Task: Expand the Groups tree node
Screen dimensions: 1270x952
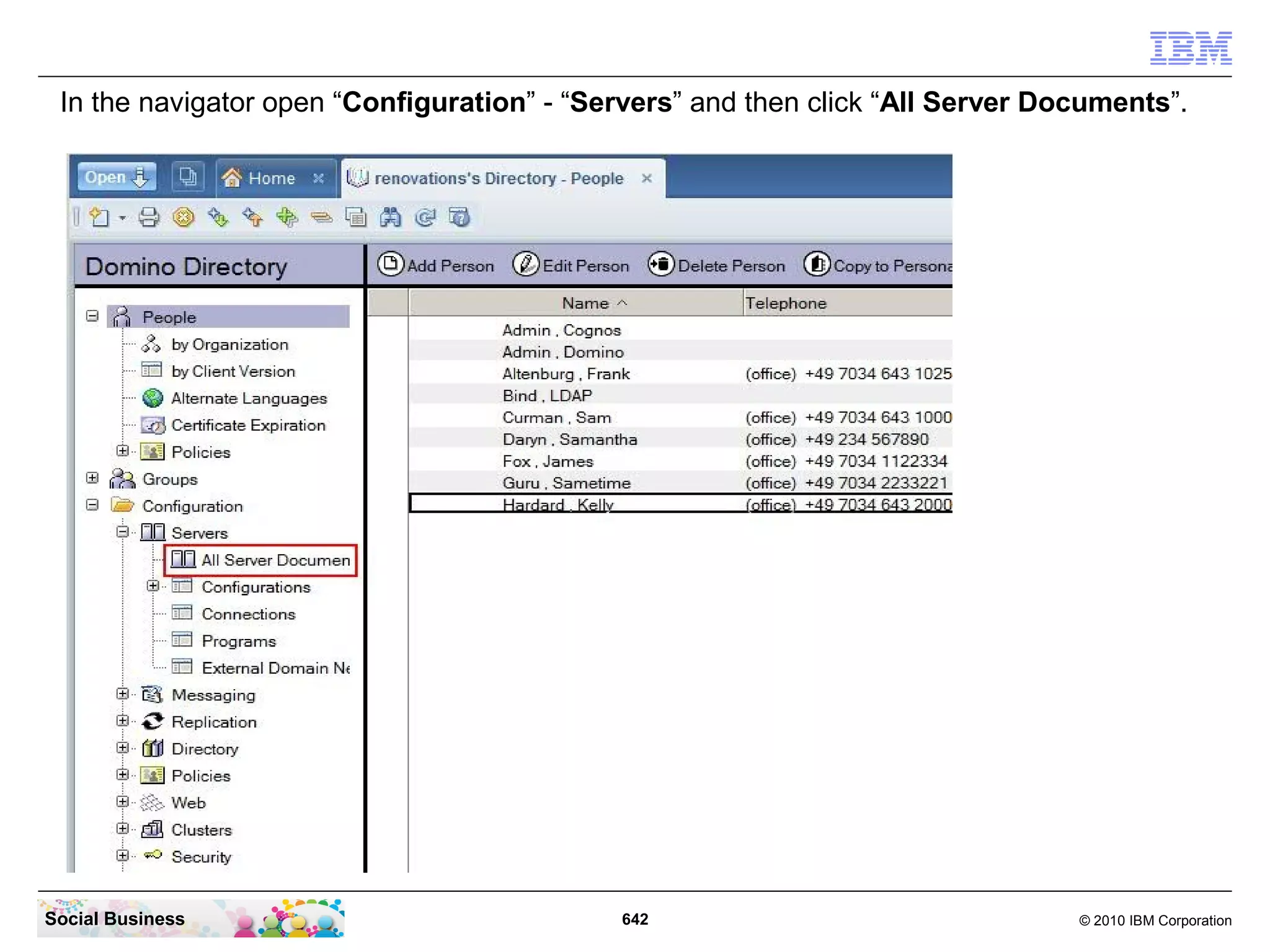Action: click(92, 478)
